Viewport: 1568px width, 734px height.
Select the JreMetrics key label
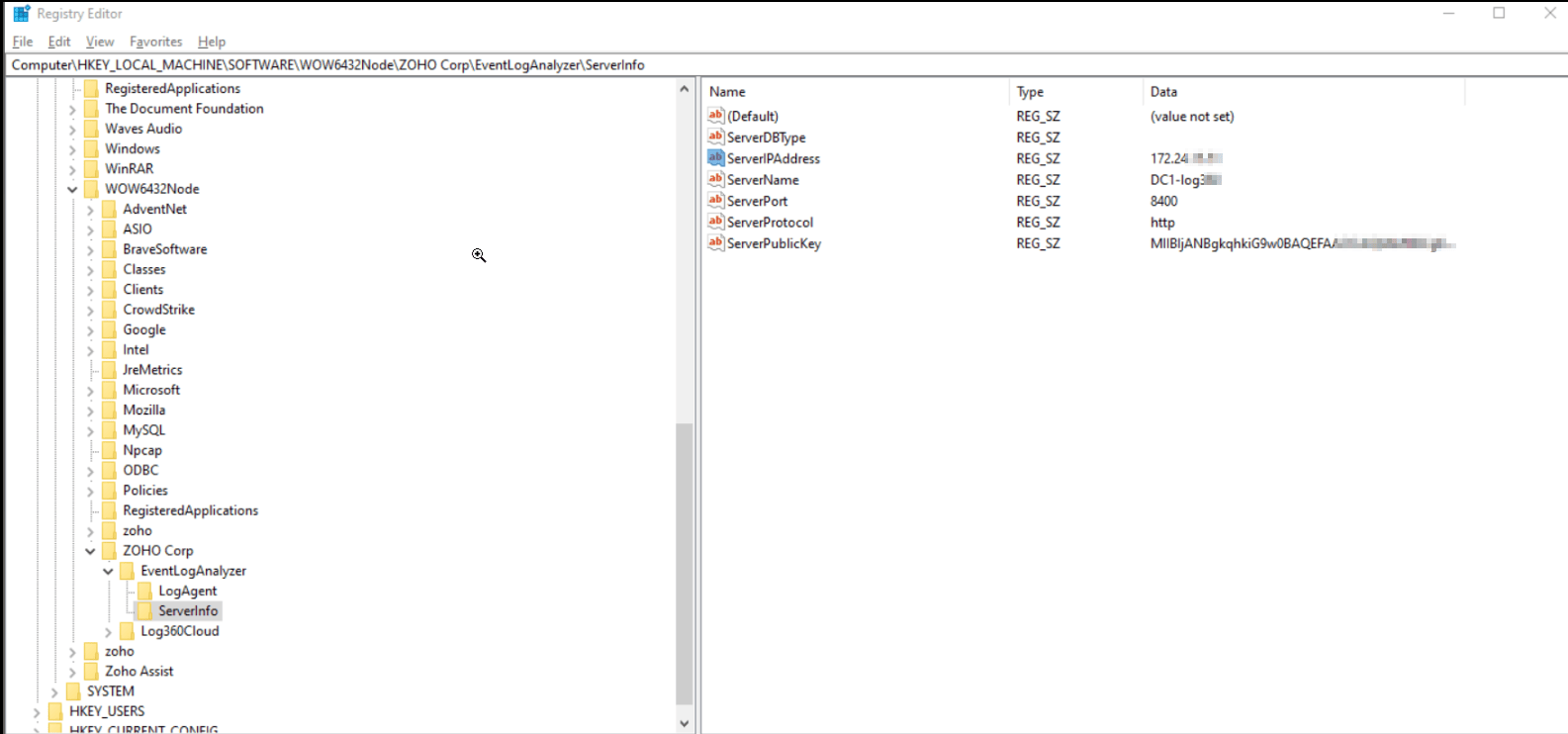(152, 370)
